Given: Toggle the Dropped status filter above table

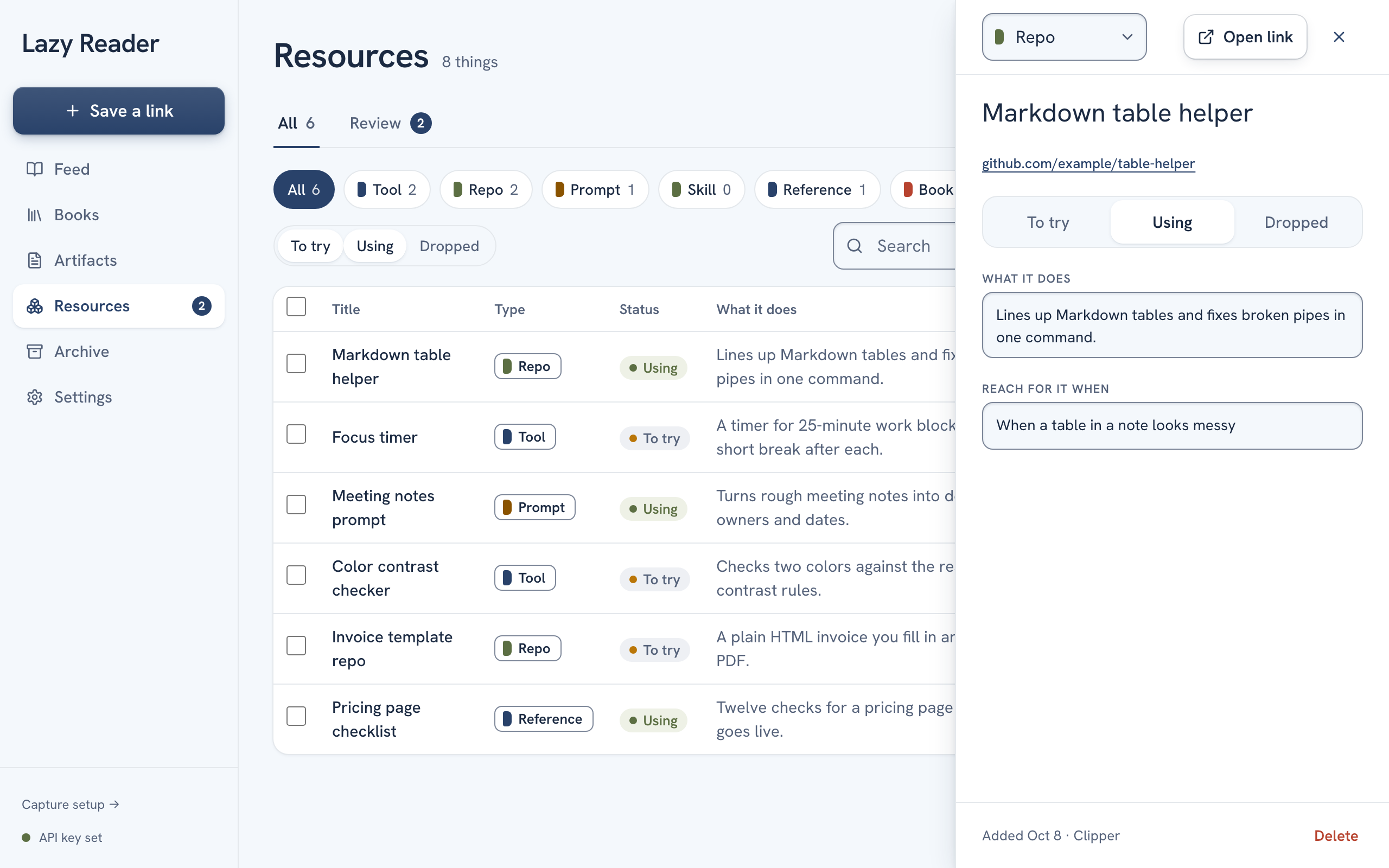Looking at the screenshot, I should point(449,246).
